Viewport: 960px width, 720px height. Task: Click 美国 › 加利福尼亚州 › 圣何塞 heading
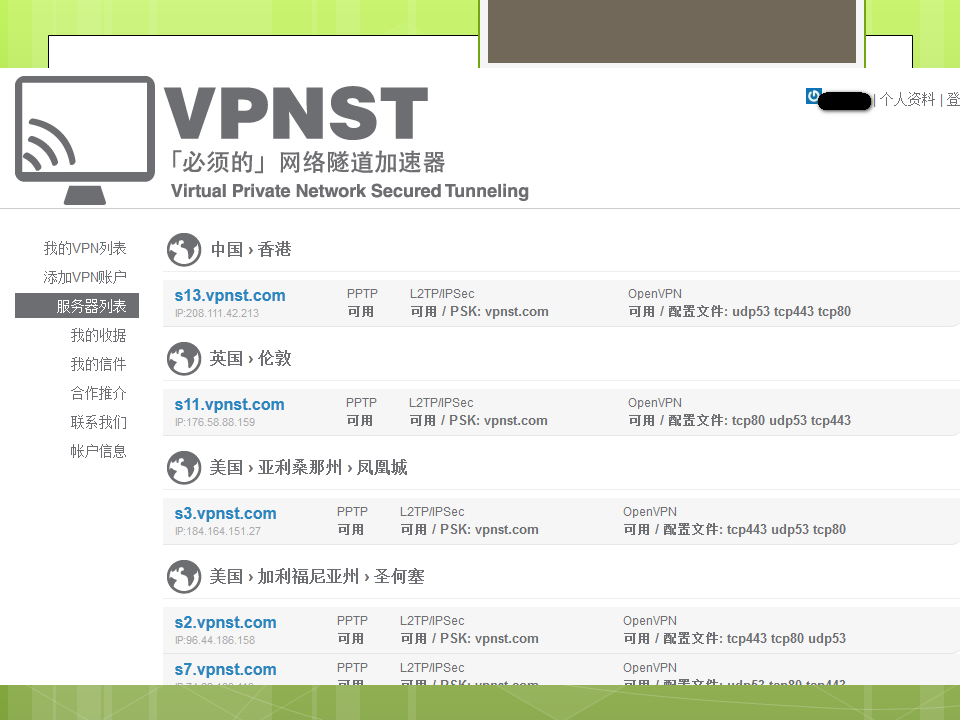(317, 576)
